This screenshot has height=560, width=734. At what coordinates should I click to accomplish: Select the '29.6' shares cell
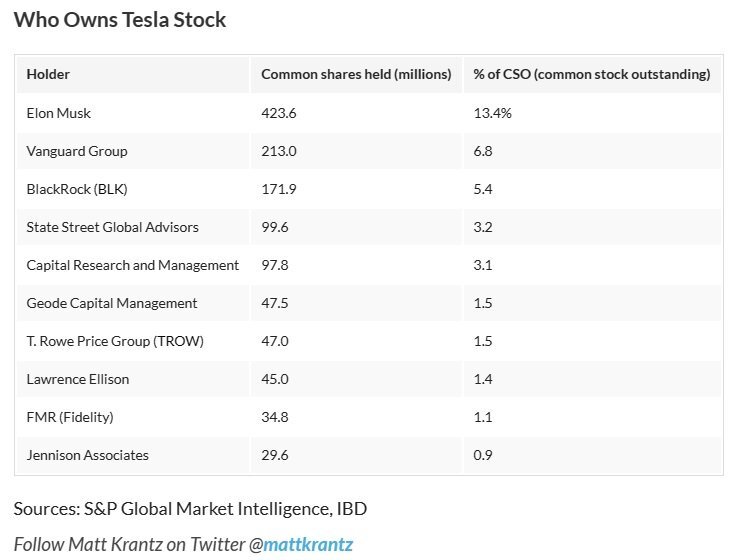coord(356,454)
